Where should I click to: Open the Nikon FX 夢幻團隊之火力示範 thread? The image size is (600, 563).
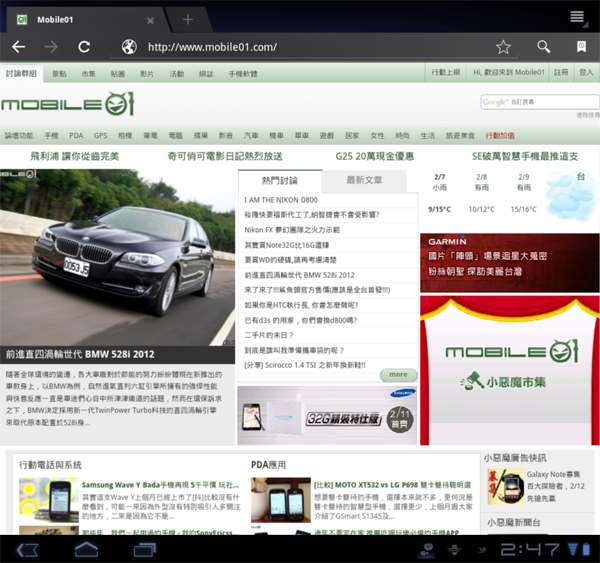(292, 230)
